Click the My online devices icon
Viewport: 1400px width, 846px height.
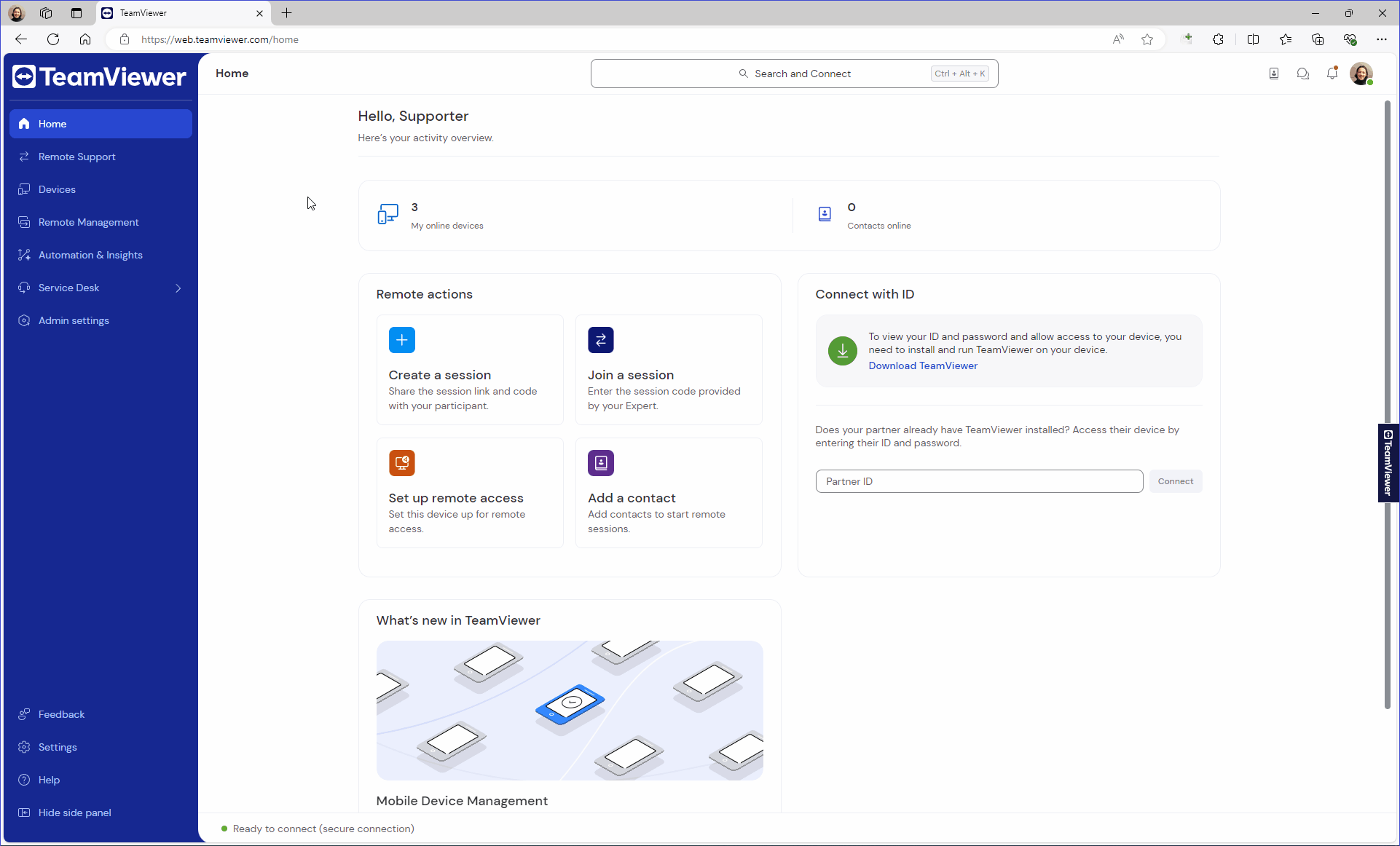[x=388, y=214]
